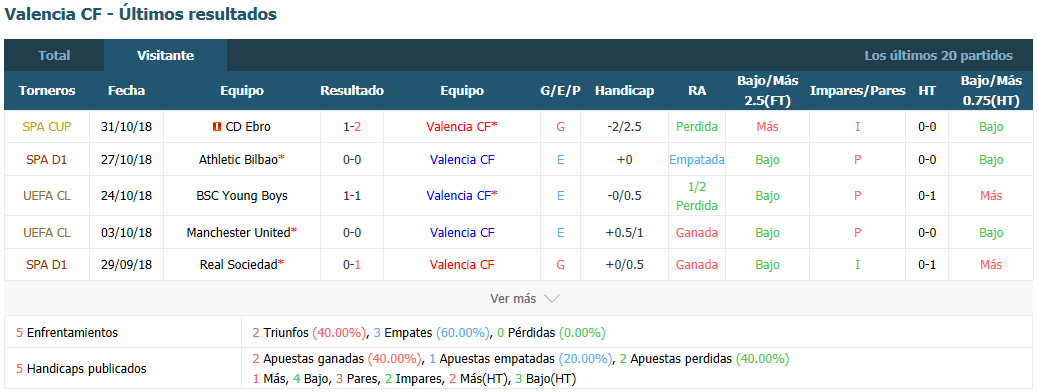The image size is (1038, 392).
Task: Click the Resultado column header
Action: click(352, 91)
